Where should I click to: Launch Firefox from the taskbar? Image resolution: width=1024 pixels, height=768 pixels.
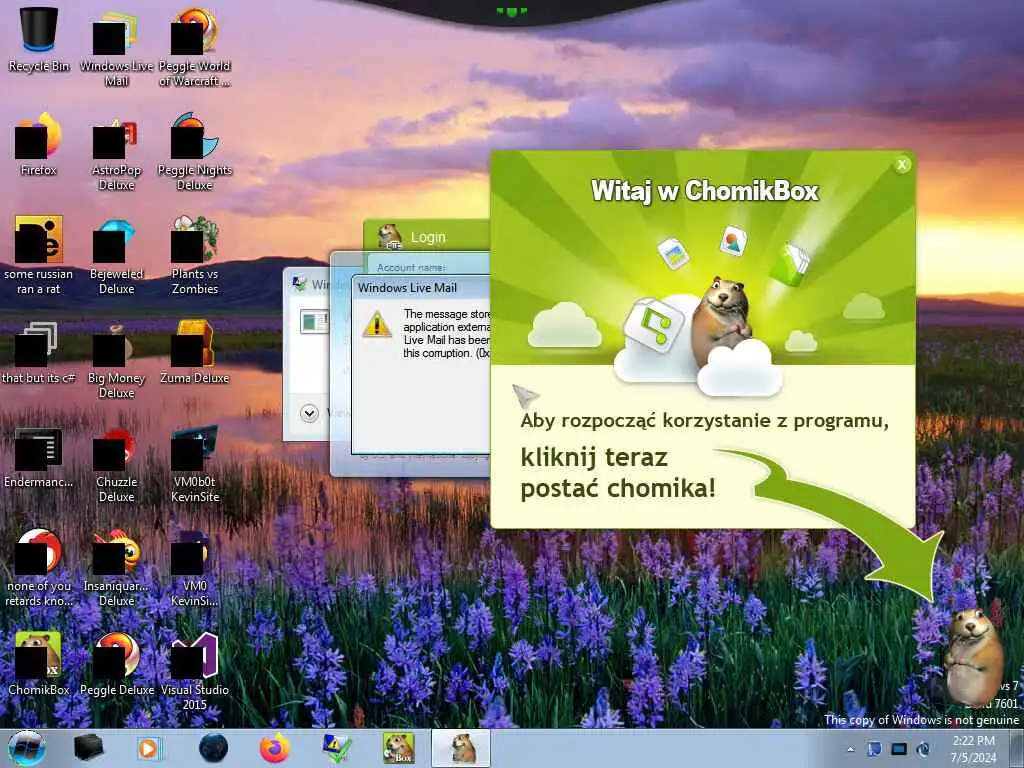point(275,748)
